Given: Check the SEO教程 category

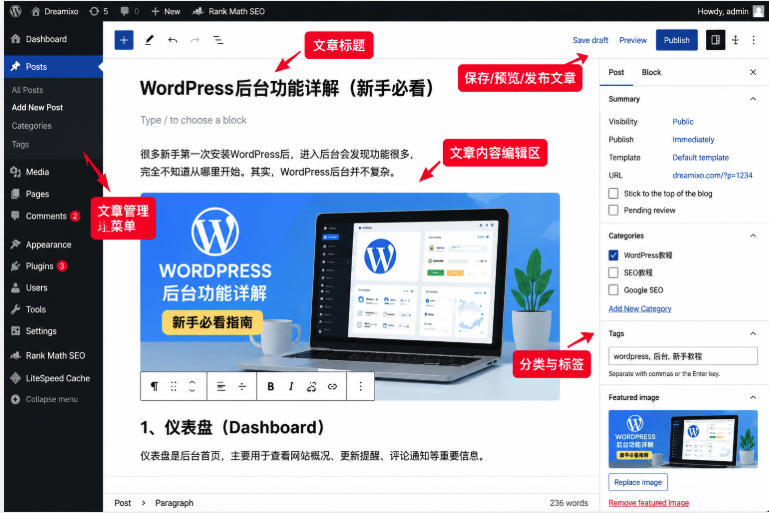Looking at the screenshot, I should 613,272.
